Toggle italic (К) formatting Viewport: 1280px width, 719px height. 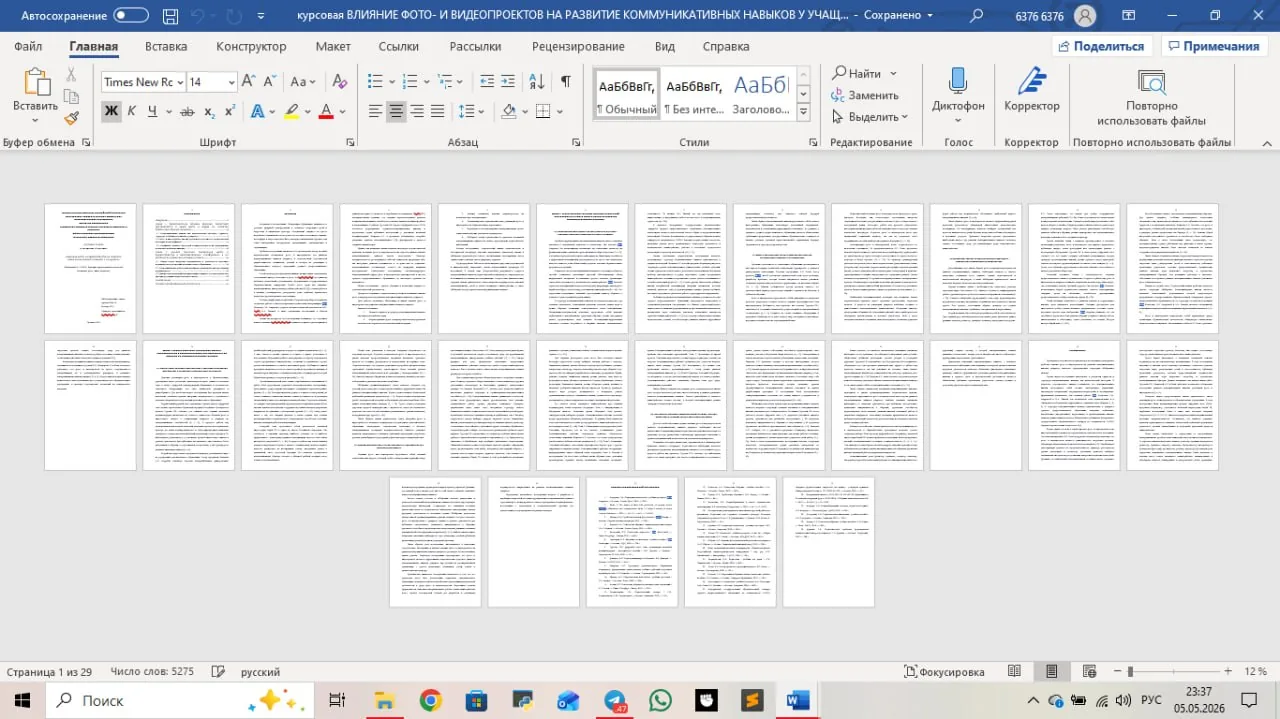131,111
